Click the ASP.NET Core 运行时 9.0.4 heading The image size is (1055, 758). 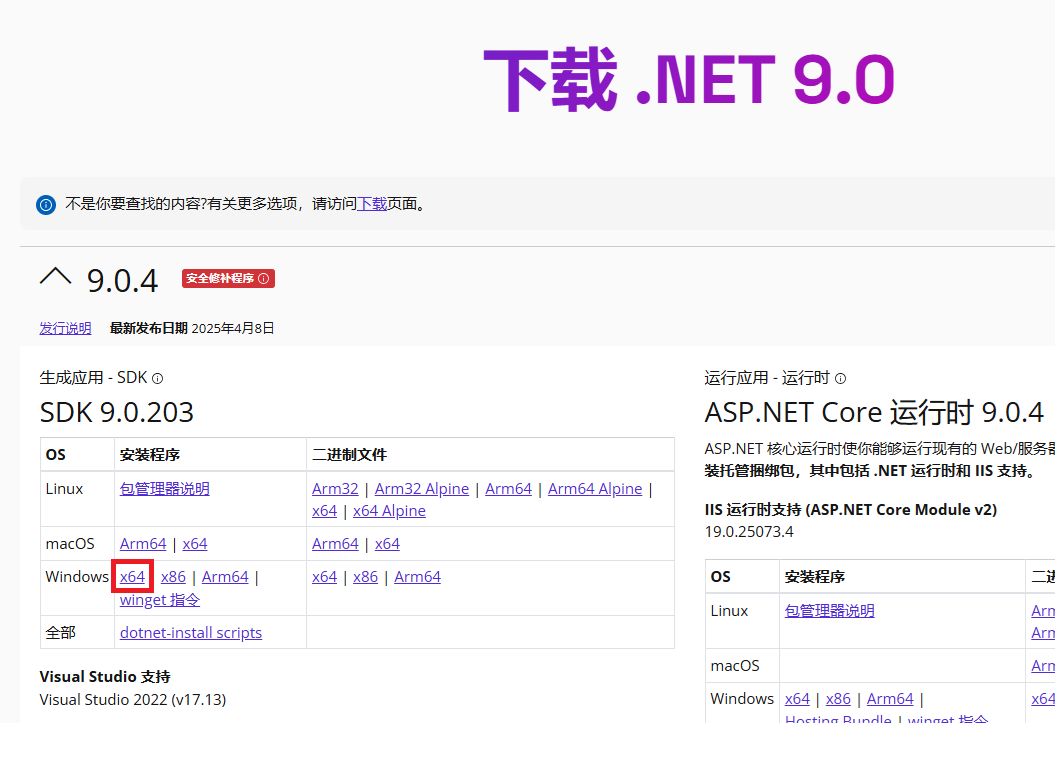(x=874, y=412)
